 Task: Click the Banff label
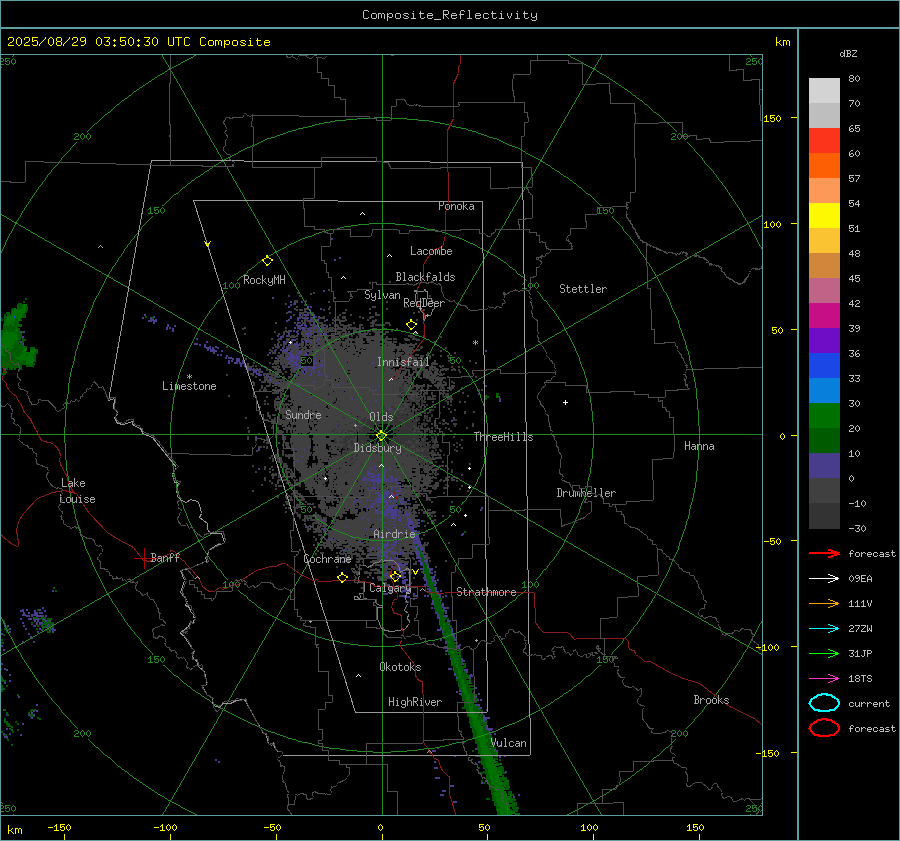coord(165,557)
